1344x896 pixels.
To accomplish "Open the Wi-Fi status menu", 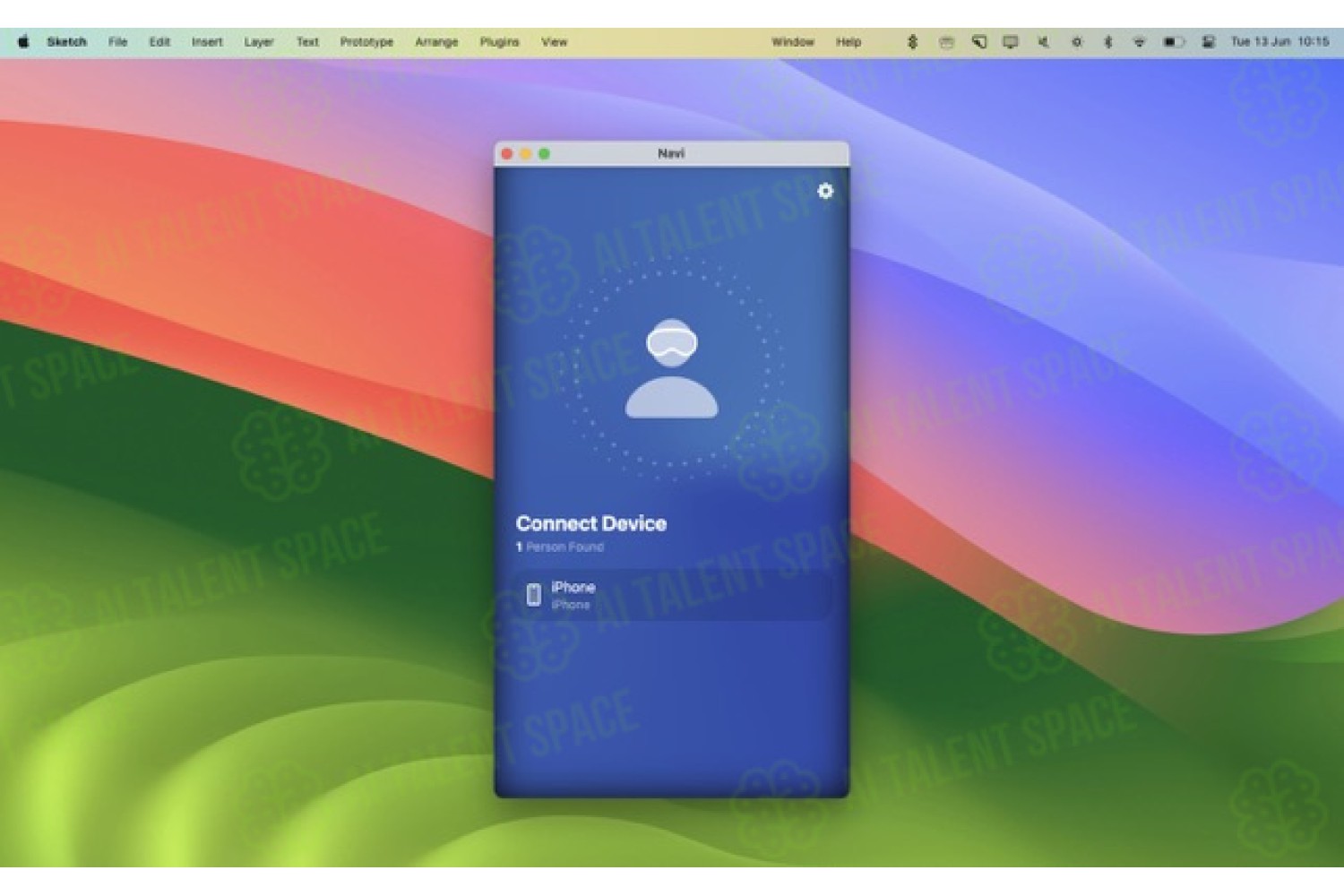I will pos(1139,41).
